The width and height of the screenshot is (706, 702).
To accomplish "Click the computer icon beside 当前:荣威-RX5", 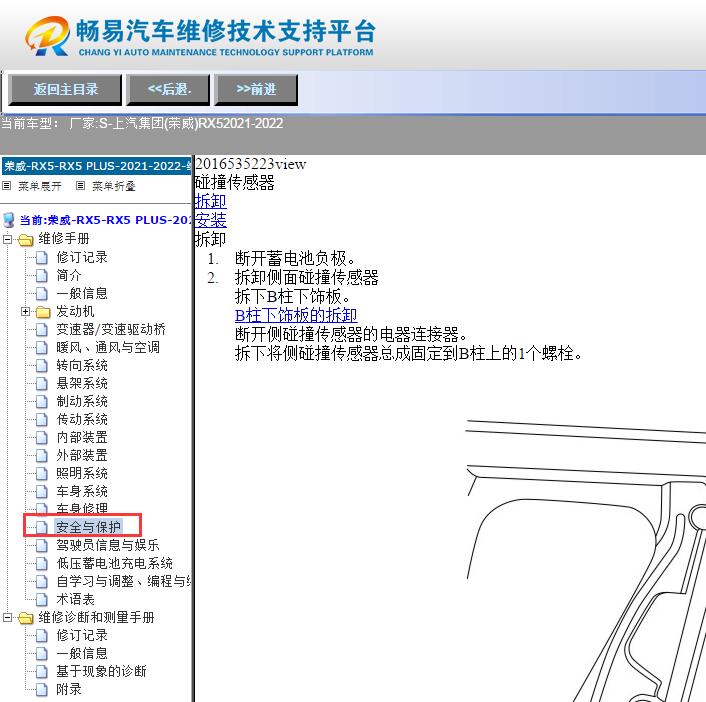I will pyautogui.click(x=9, y=220).
